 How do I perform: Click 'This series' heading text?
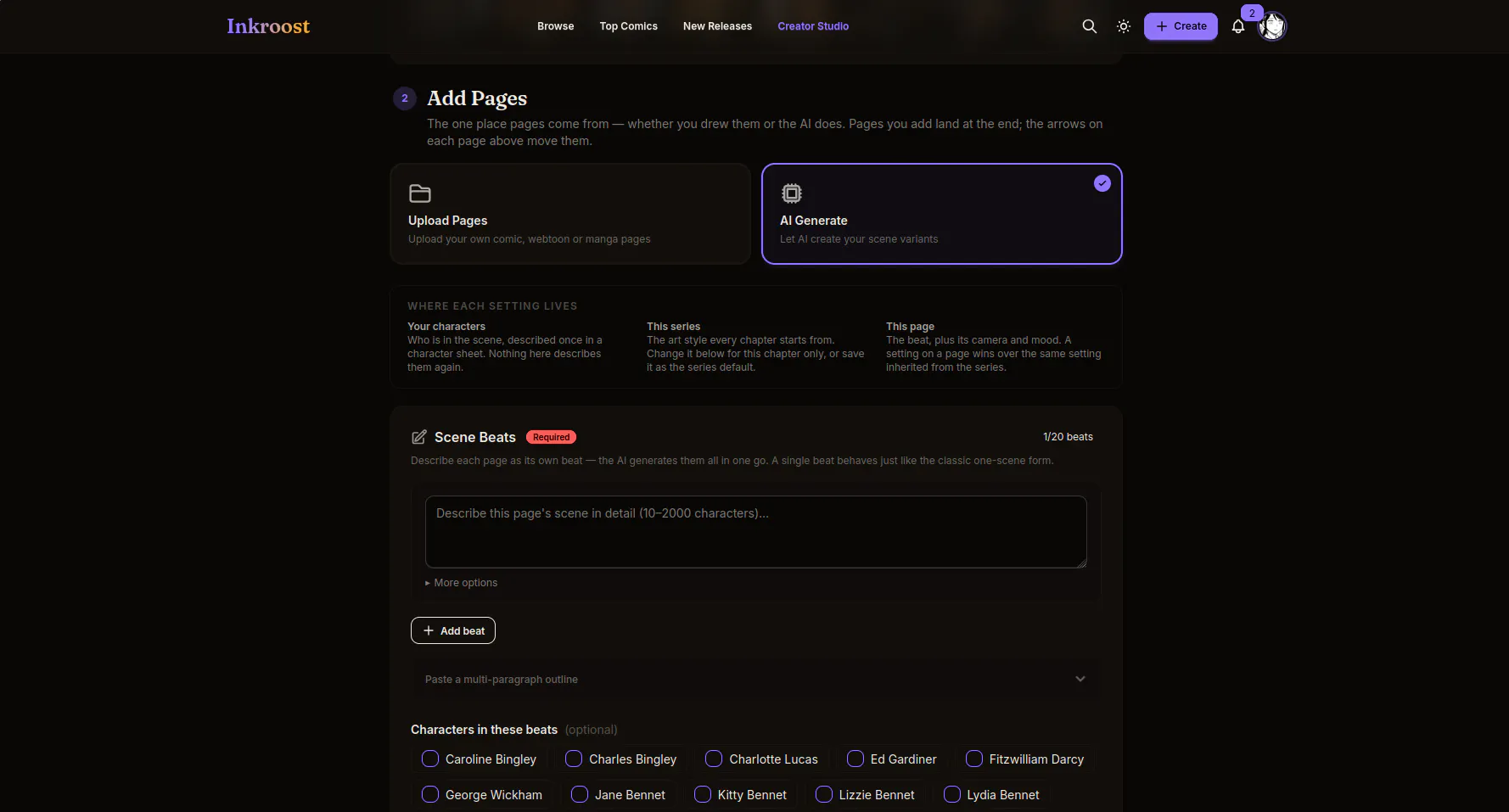point(674,327)
